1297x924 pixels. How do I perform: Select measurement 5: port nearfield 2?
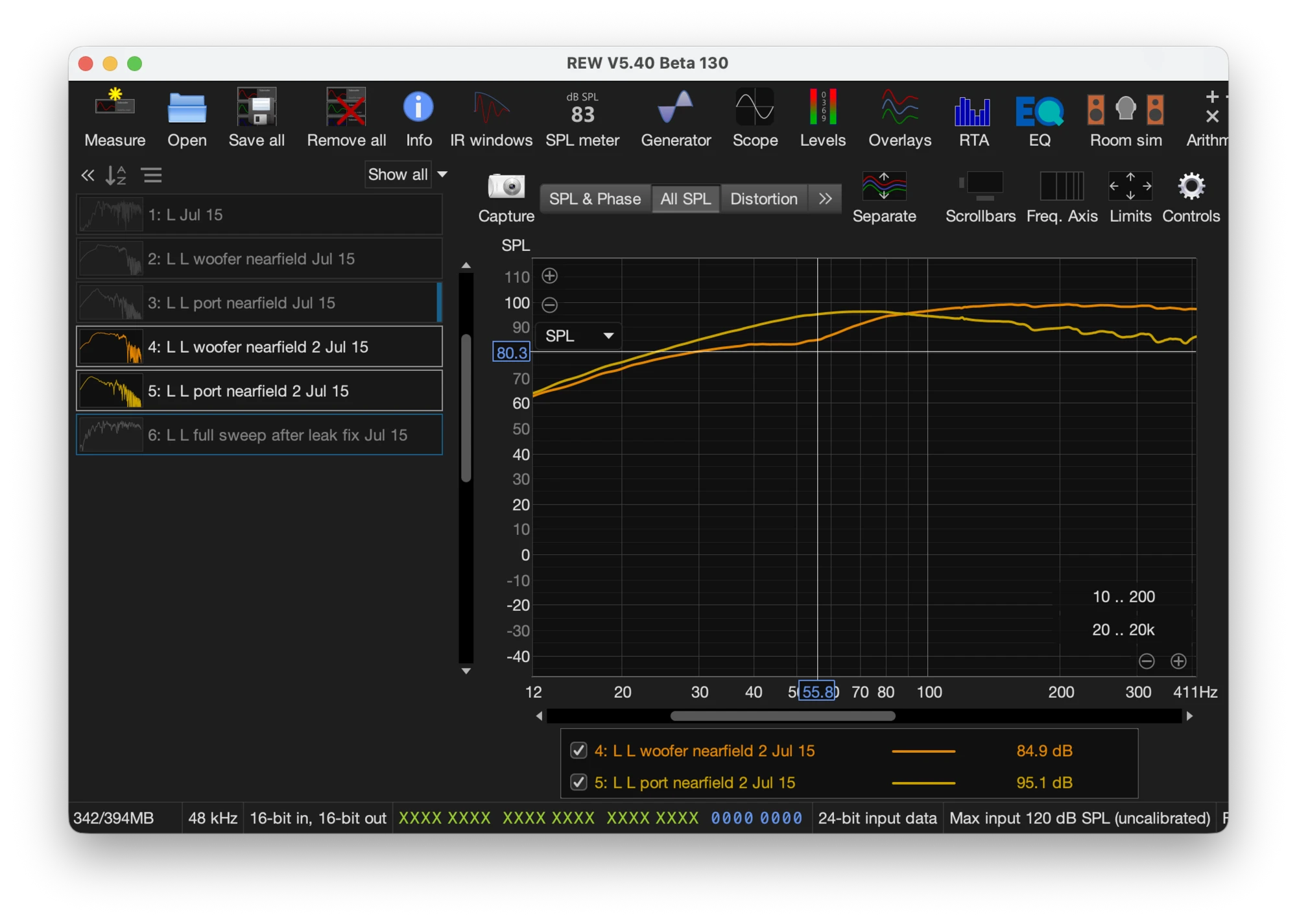259,391
